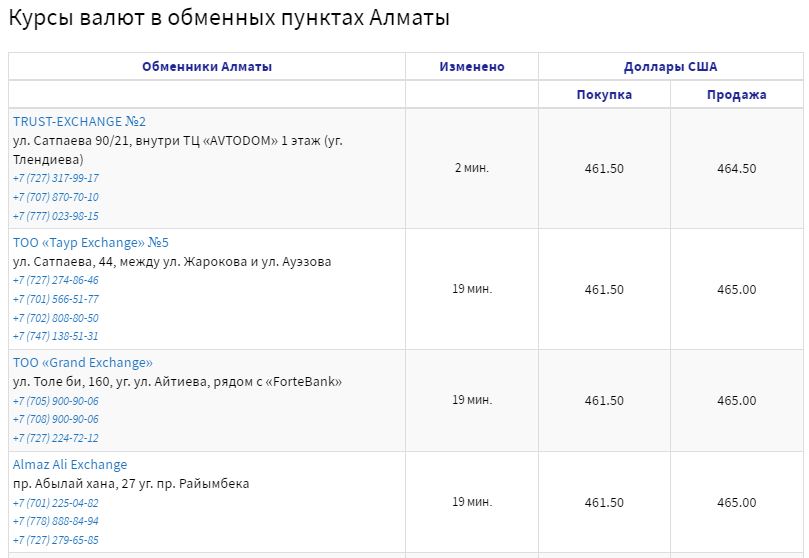
Task: Click the Изменено column header
Action: 472,67
